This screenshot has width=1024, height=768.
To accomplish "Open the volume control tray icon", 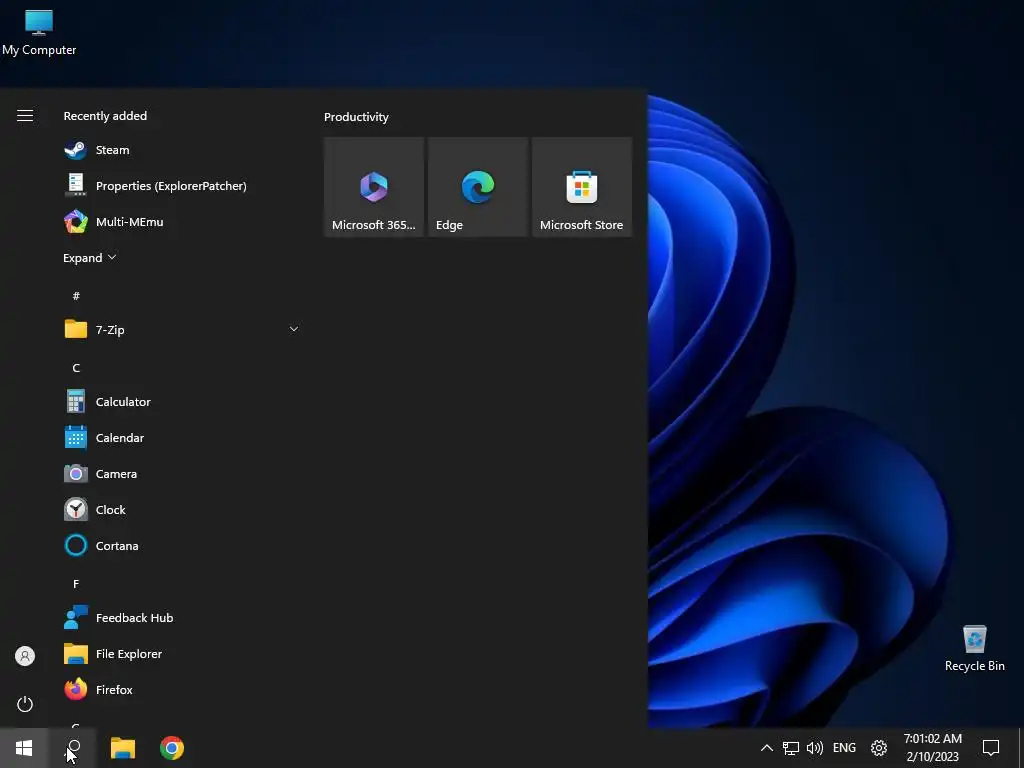I will tap(814, 748).
